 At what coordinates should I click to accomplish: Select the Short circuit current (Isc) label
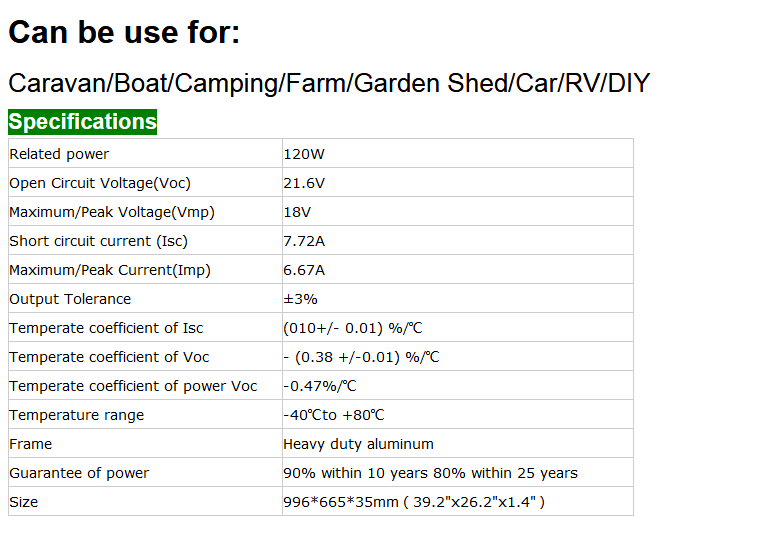coord(98,241)
